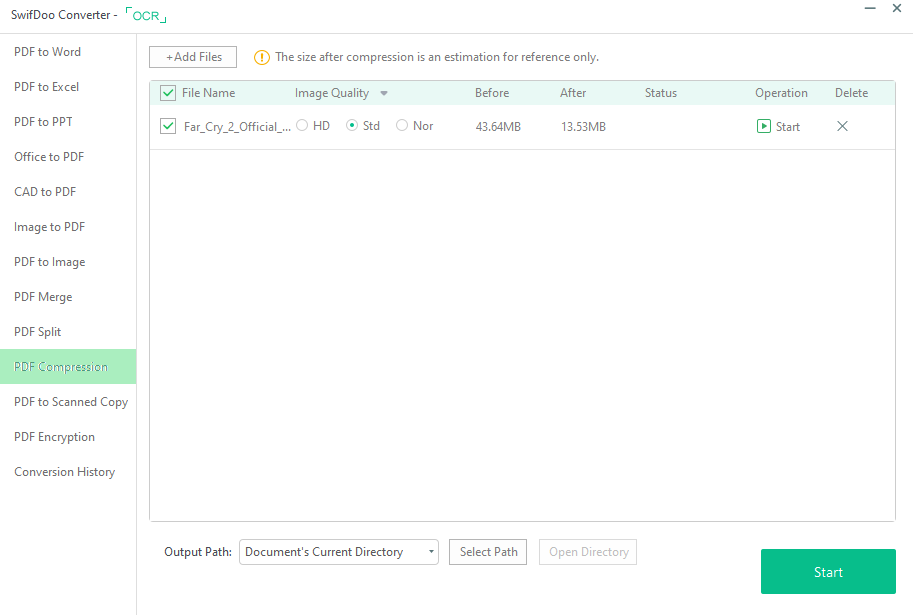
Task: Open the Output Path dropdown
Action: 338,552
